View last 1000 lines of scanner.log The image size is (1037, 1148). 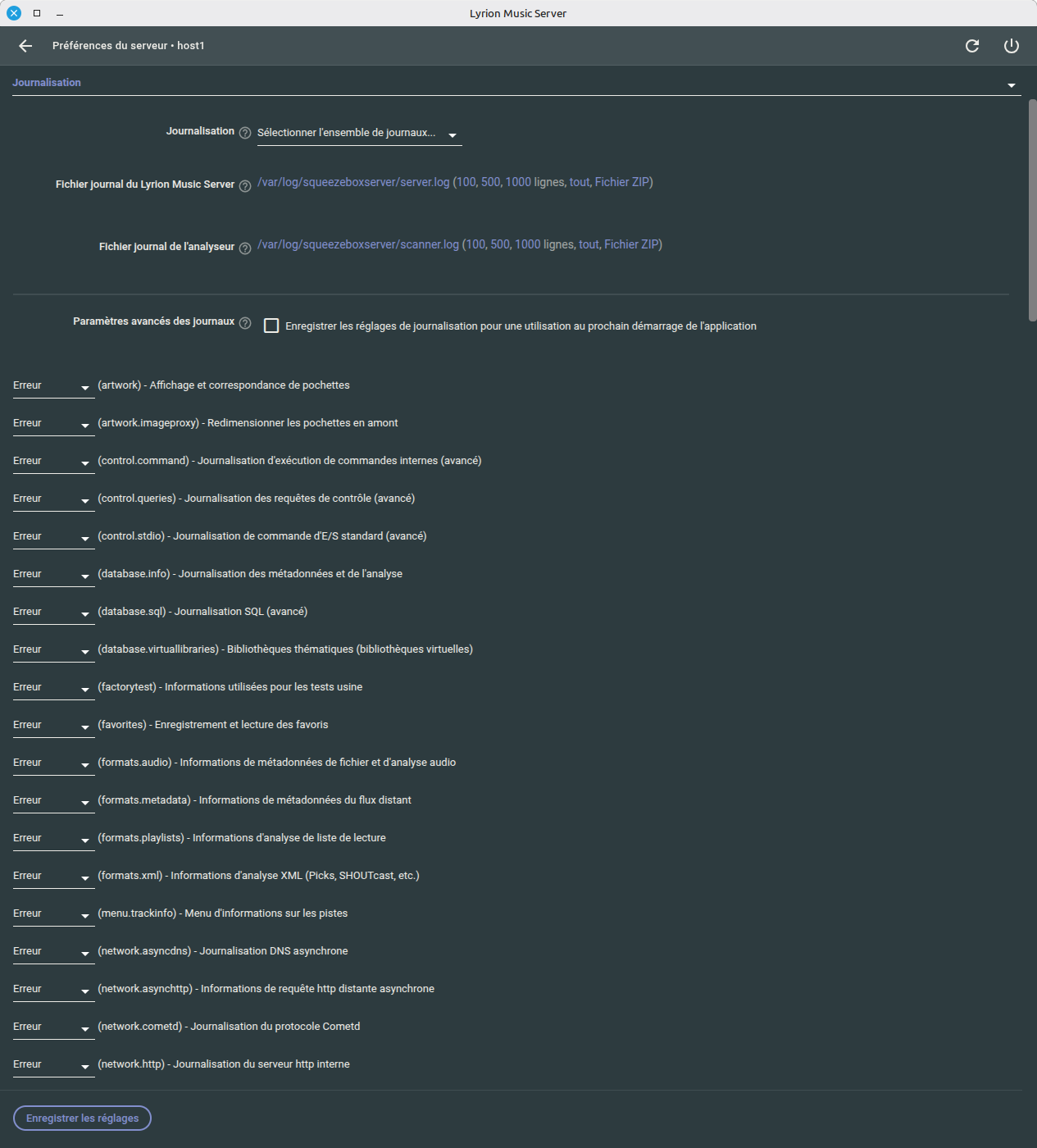[528, 244]
